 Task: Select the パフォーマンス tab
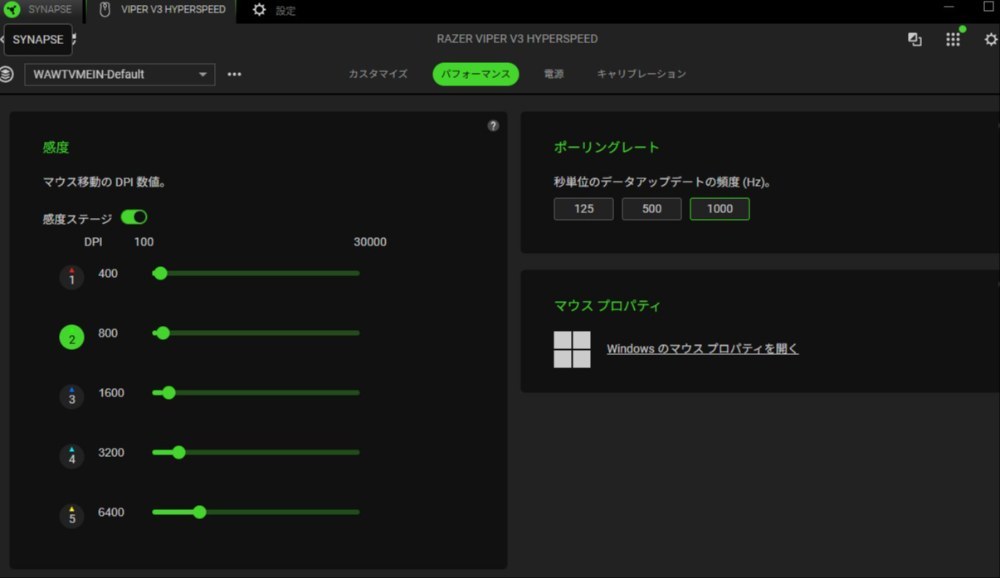(x=476, y=74)
